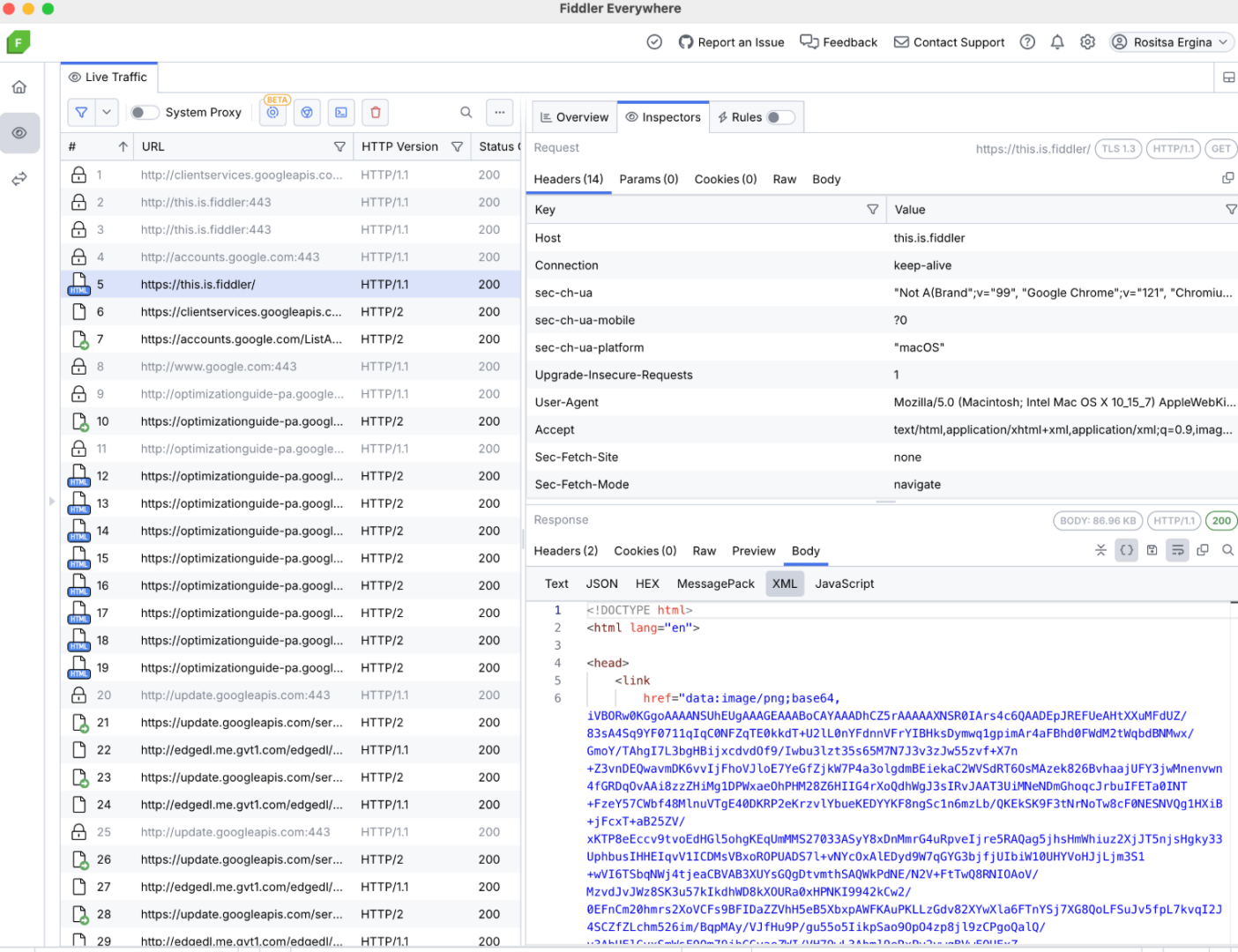The width and height of the screenshot is (1238, 952).
Task: Open the Chrome browser capture icon
Action: [x=307, y=112]
